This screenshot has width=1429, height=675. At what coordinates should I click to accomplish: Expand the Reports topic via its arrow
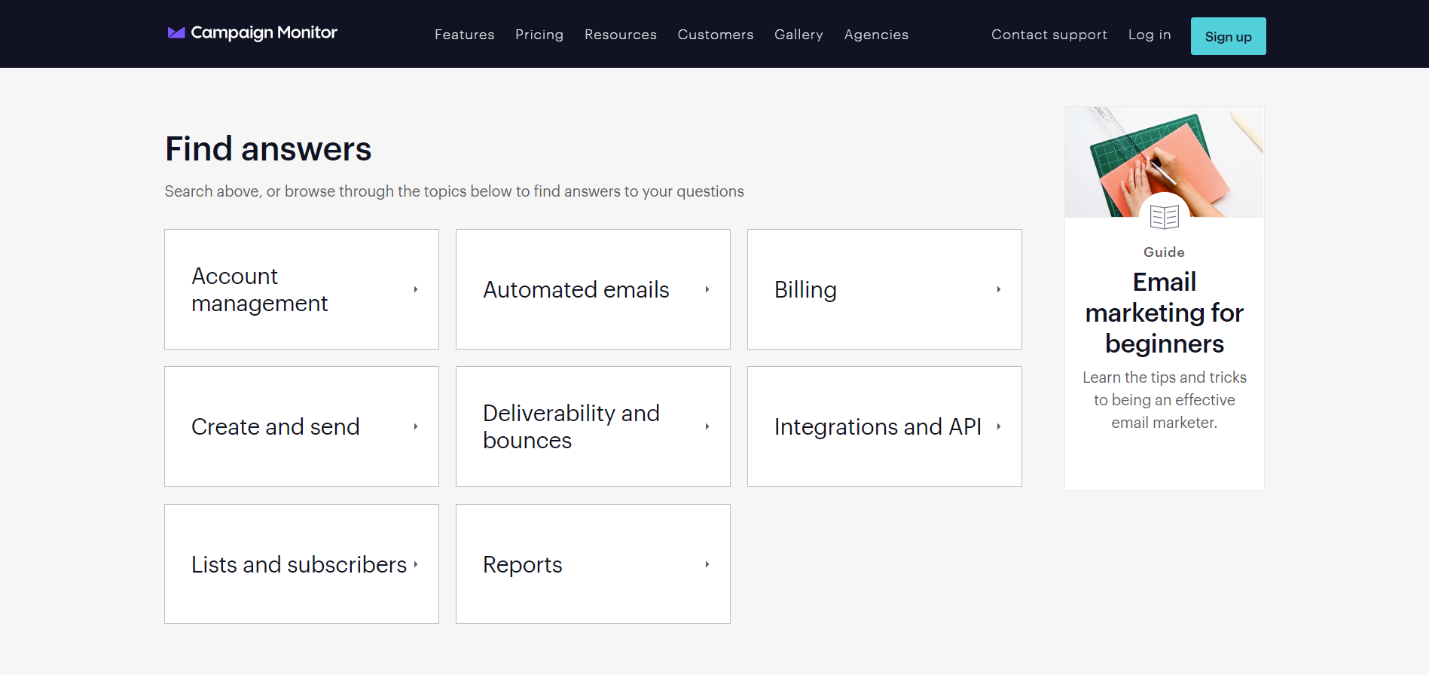click(707, 565)
